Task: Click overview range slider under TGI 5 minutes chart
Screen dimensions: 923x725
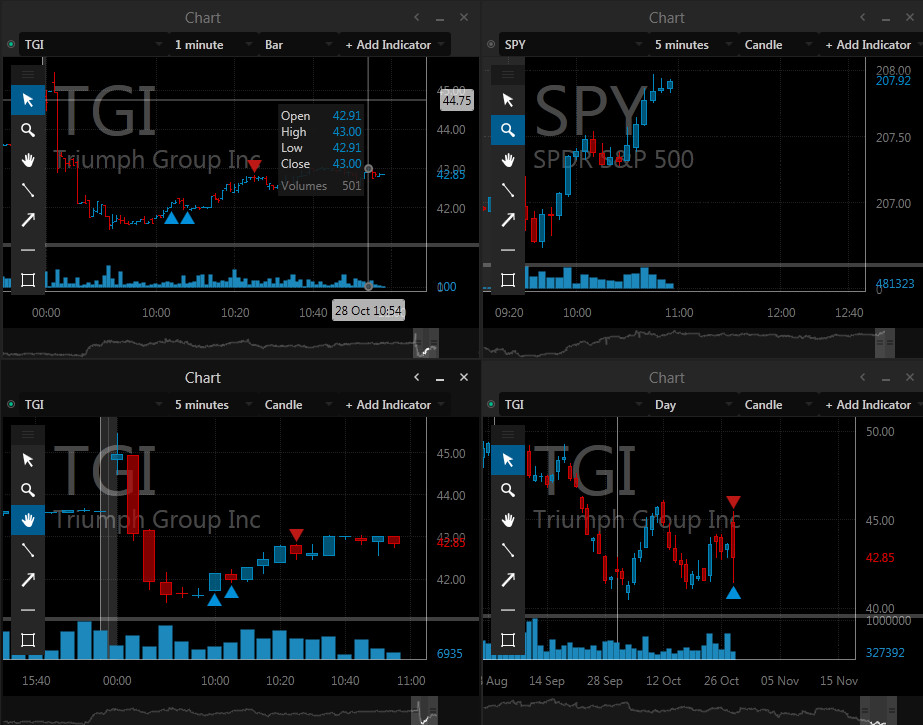Action: (424, 711)
